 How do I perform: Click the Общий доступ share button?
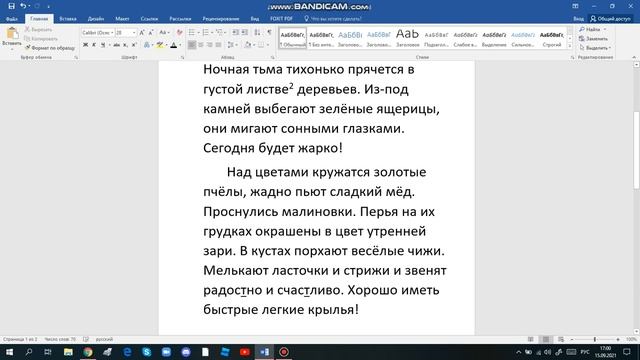611,19
